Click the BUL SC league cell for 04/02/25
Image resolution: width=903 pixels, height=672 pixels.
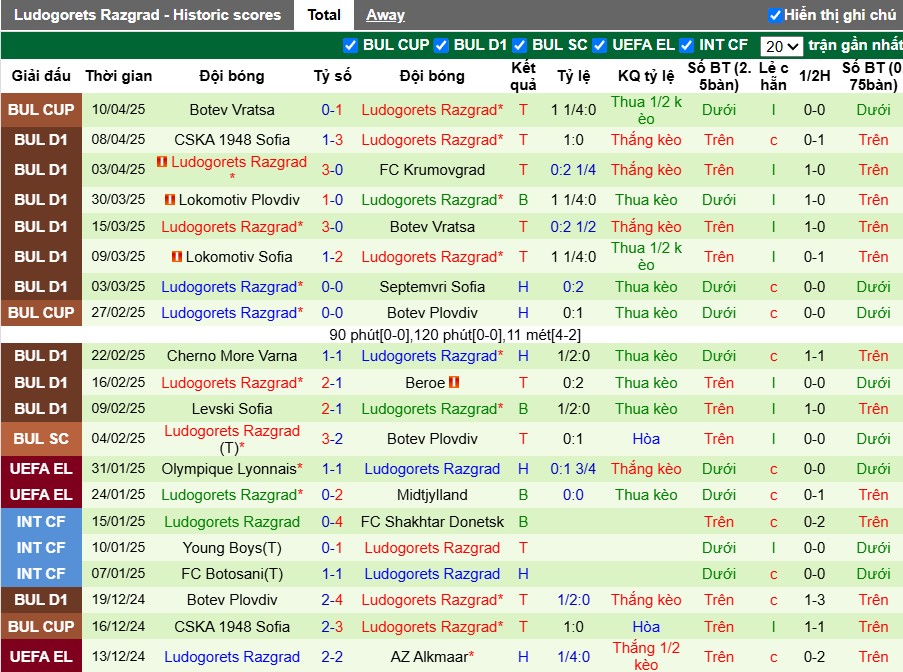[x=41, y=439]
